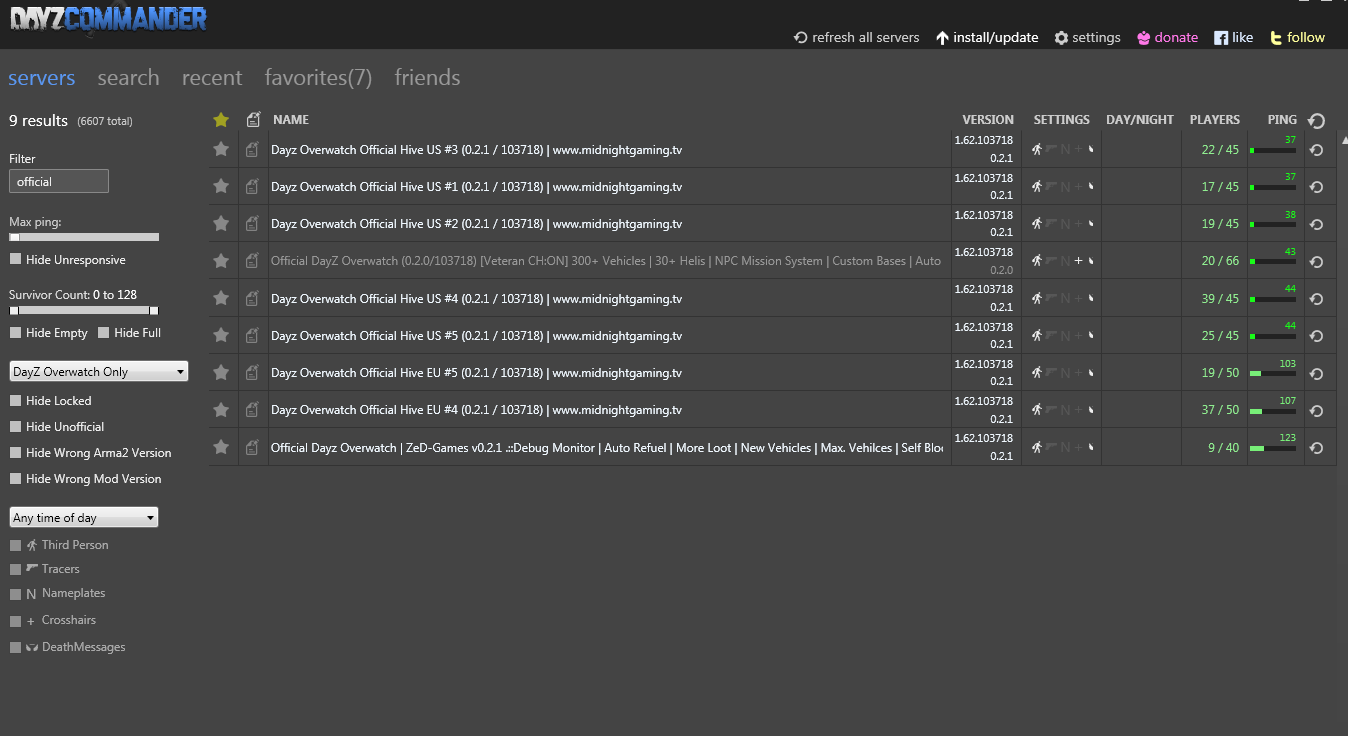The height and width of the screenshot is (736, 1348).
Task: Favorite the Veteran CH:ON Overwatch server
Action: (x=221, y=260)
